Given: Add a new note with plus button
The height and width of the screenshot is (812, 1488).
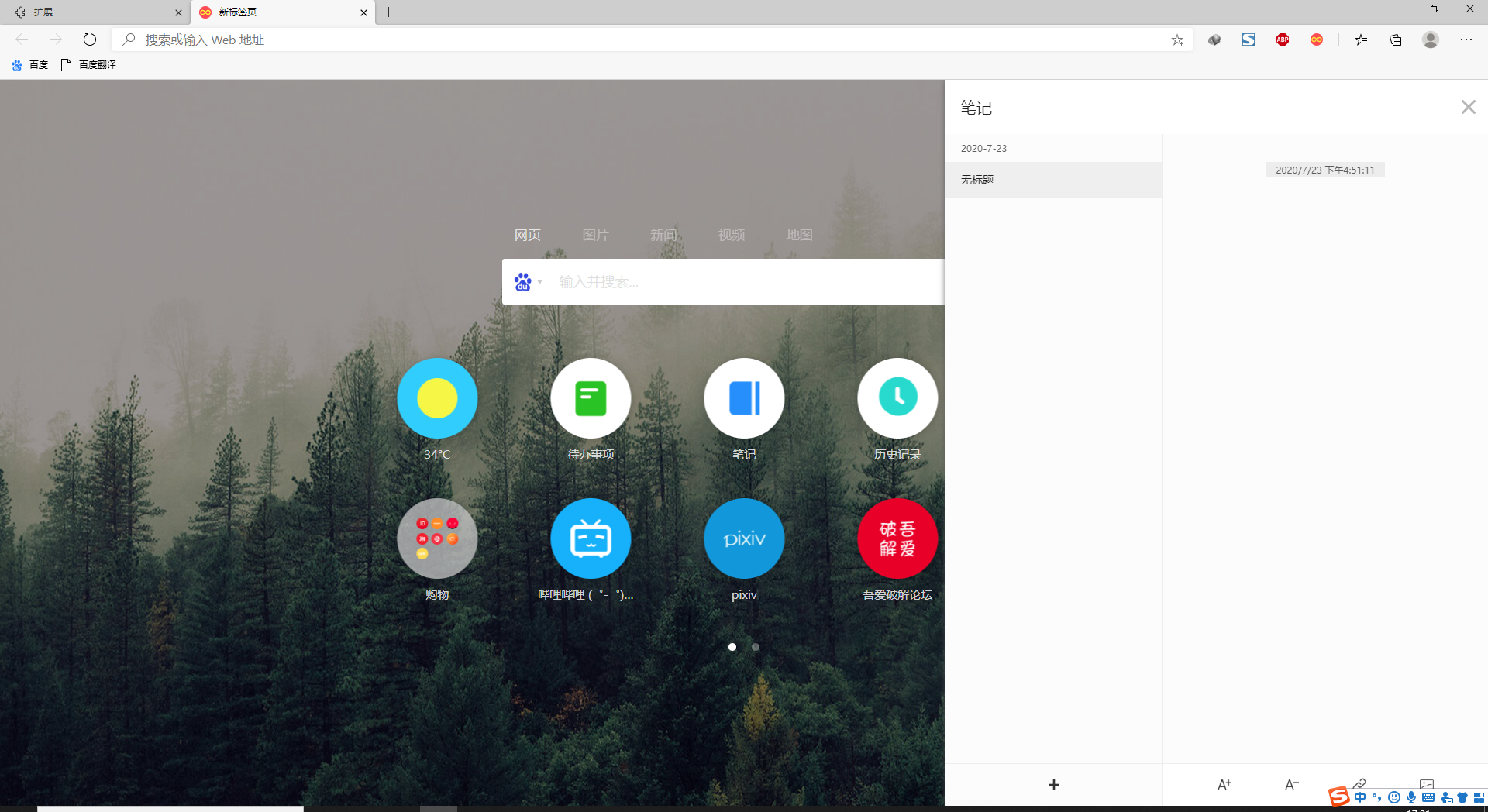Looking at the screenshot, I should click(1054, 785).
